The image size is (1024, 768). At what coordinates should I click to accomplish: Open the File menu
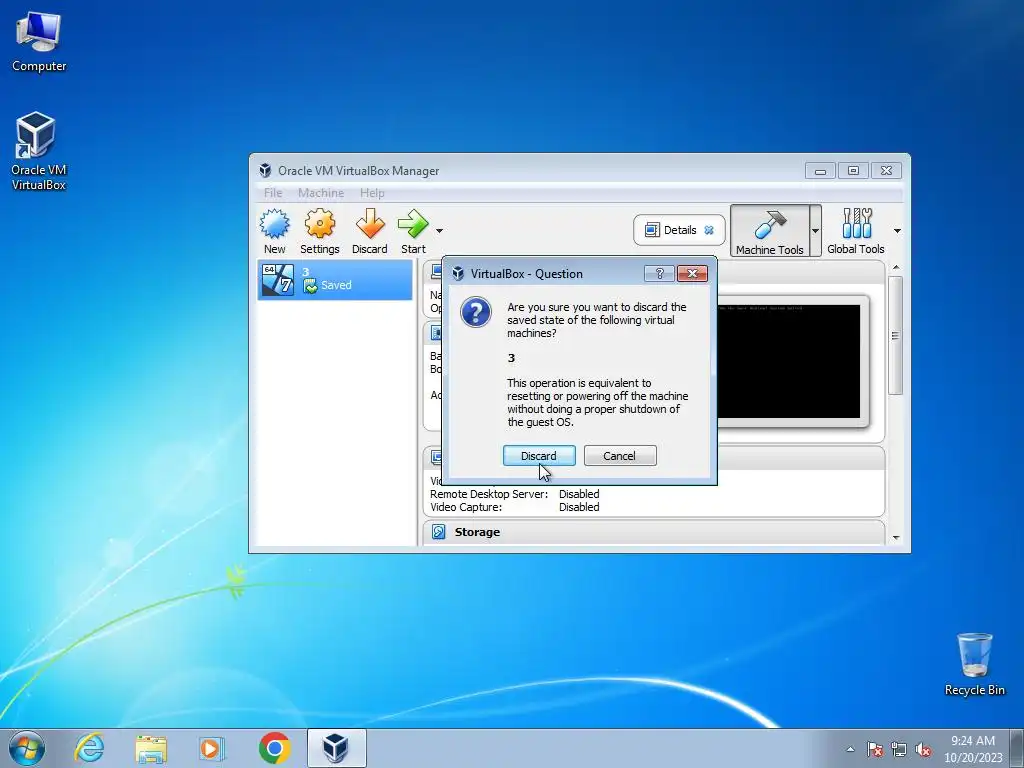point(273,193)
